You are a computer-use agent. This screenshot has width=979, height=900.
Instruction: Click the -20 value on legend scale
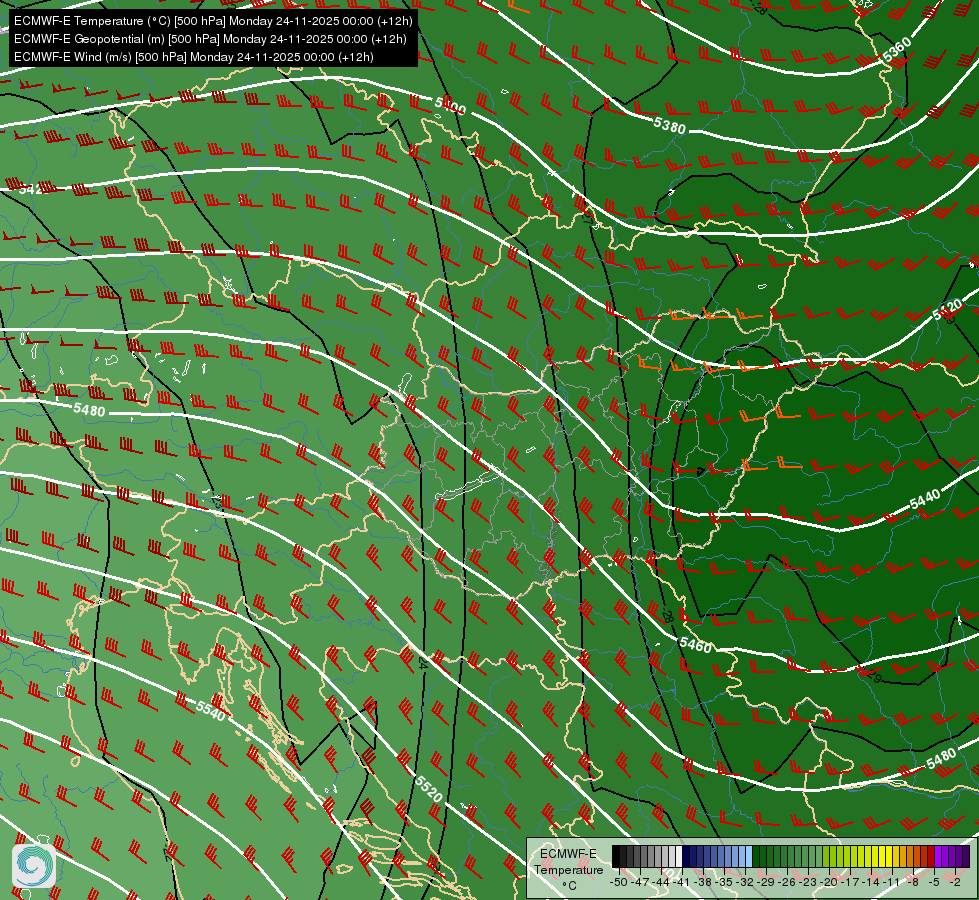click(829, 882)
